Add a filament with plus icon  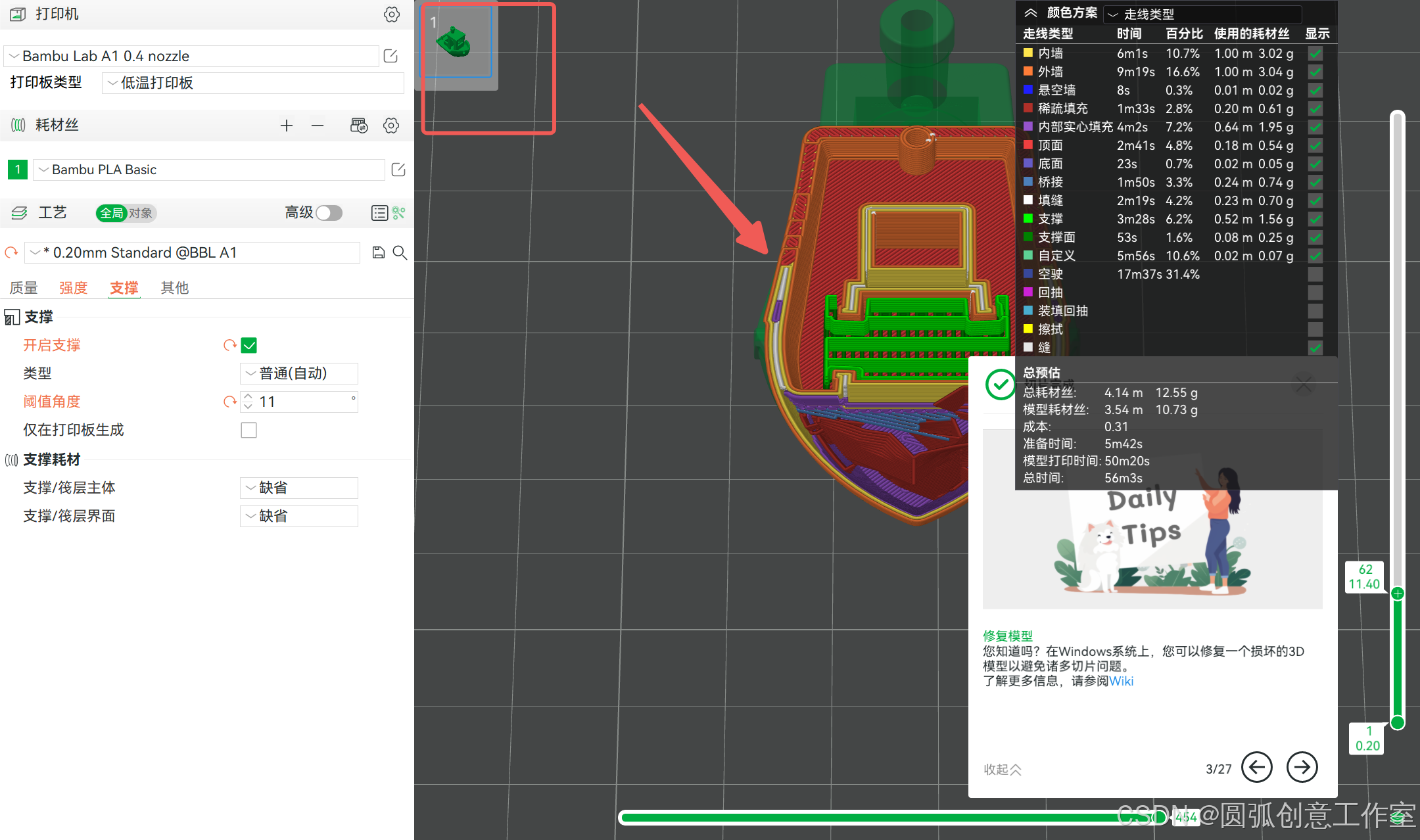[286, 126]
